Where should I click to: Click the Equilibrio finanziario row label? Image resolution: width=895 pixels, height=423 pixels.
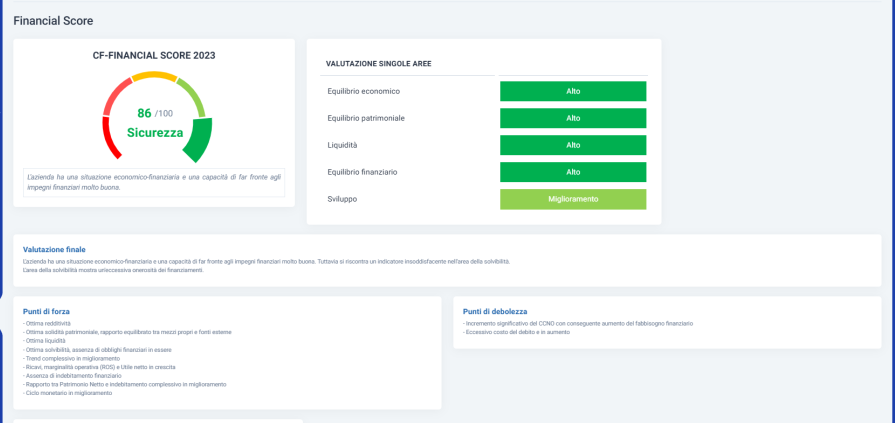[x=362, y=172]
